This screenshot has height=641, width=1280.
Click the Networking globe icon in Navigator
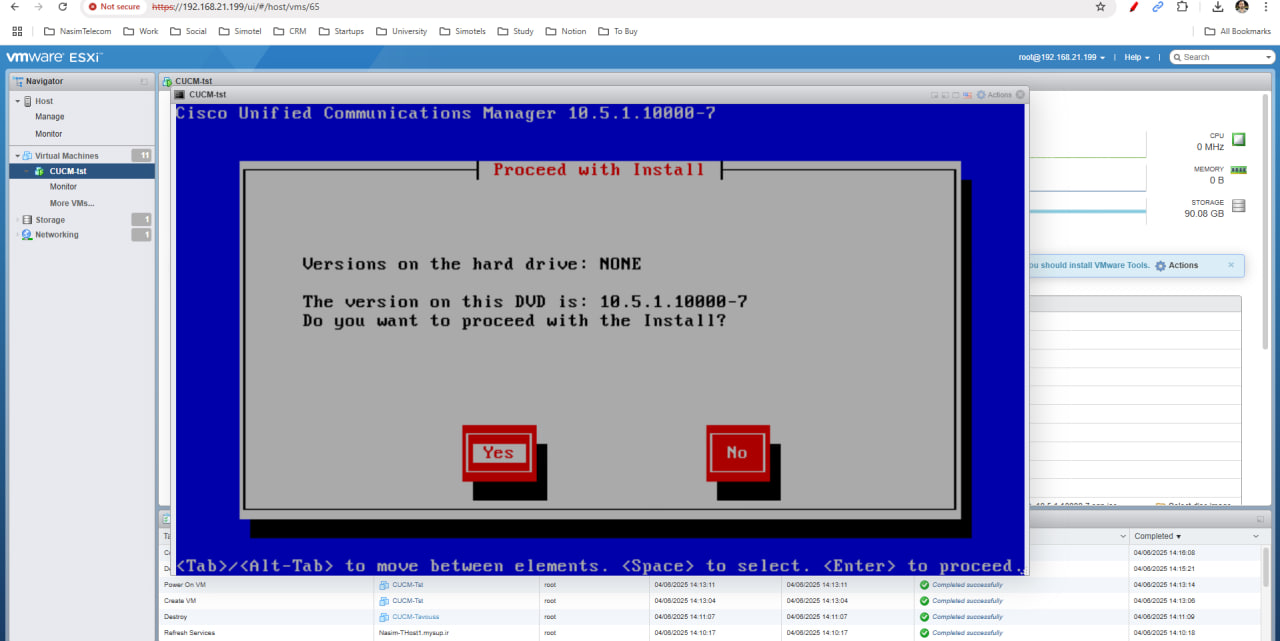point(27,235)
